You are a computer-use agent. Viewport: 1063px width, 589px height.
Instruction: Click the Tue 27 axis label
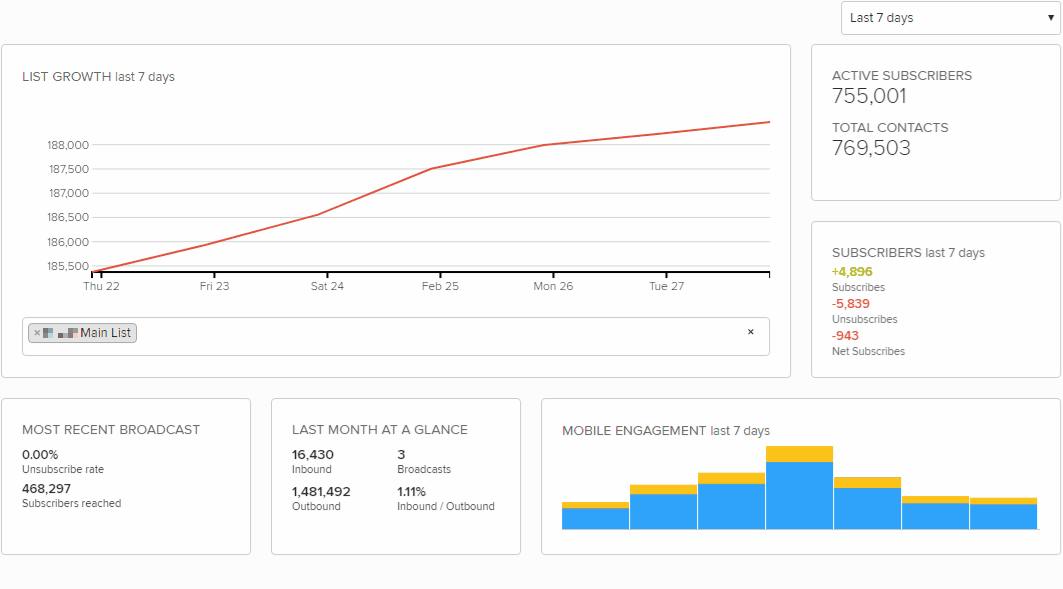[666, 286]
